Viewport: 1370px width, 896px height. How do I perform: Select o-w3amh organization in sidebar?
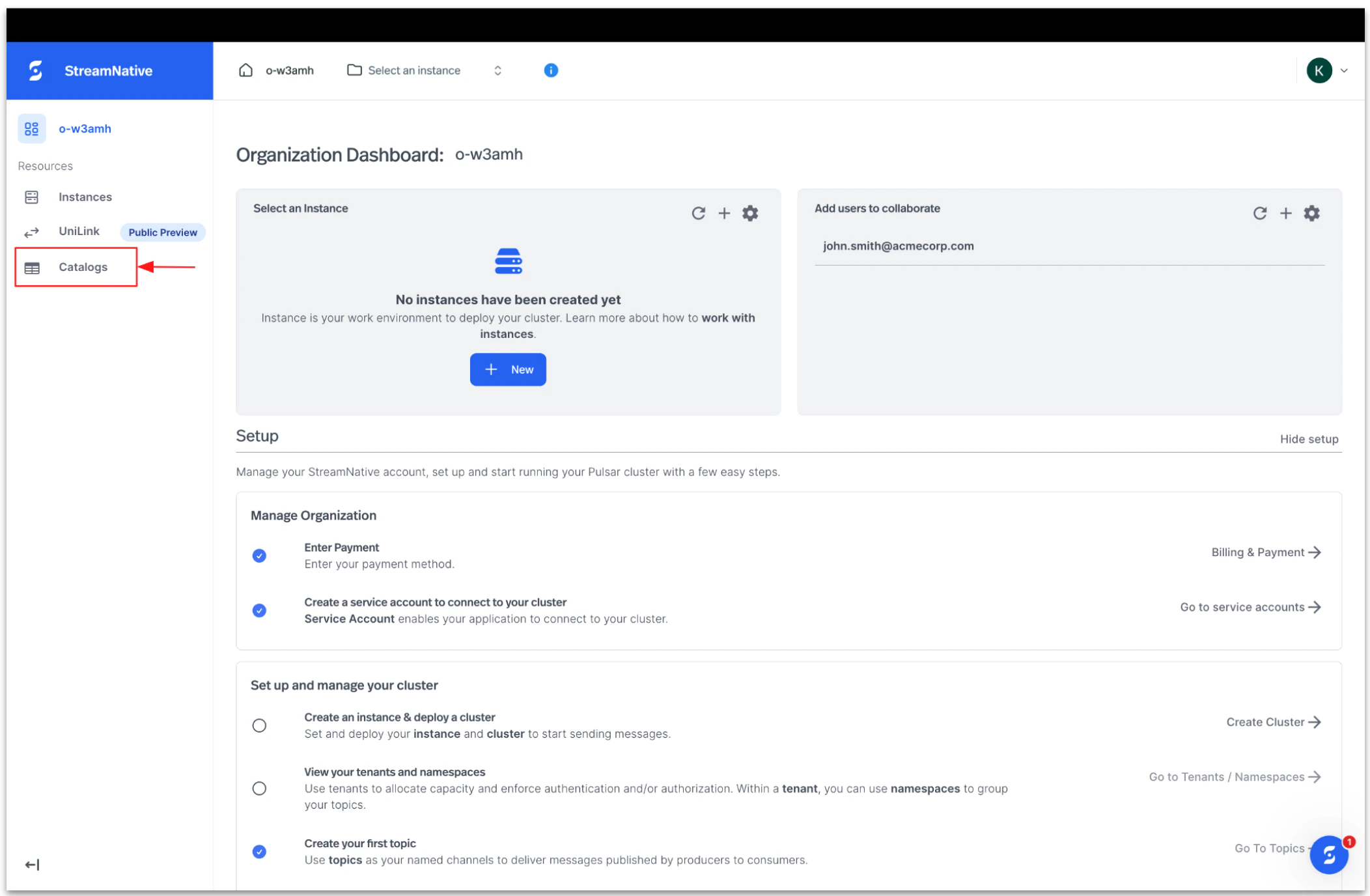pyautogui.click(x=85, y=129)
